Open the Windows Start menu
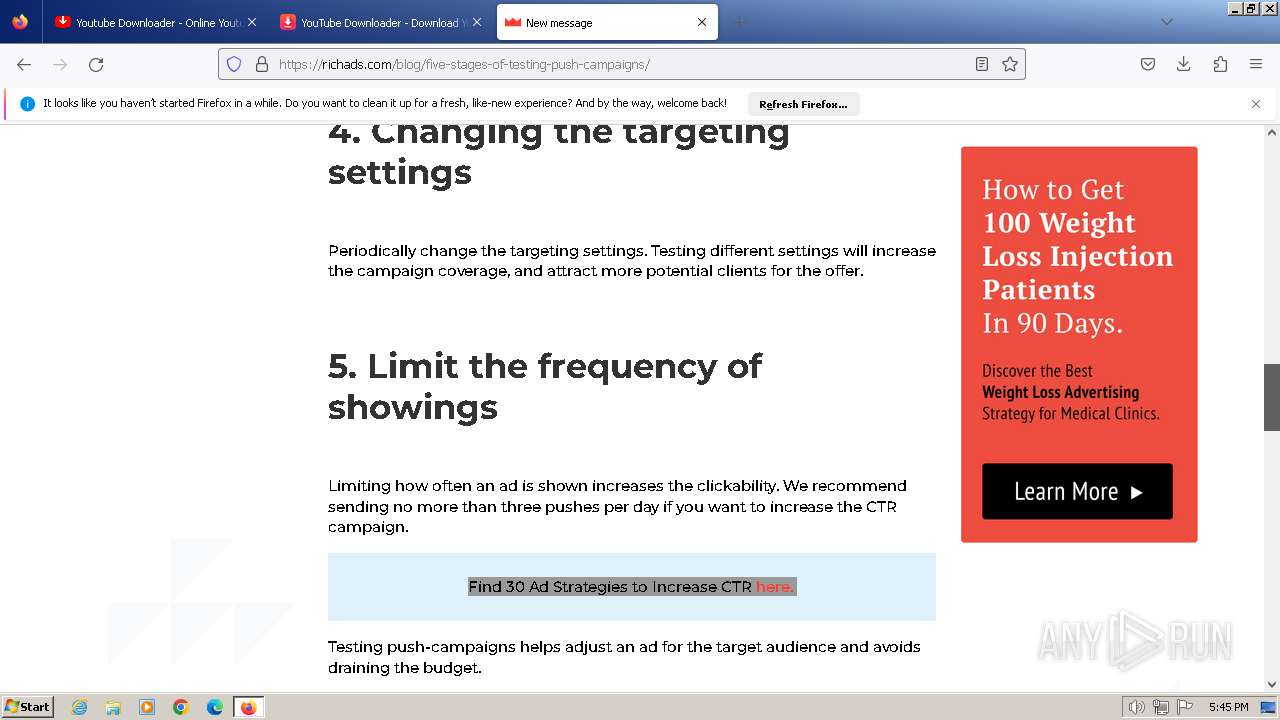1280x720 pixels. coord(28,707)
